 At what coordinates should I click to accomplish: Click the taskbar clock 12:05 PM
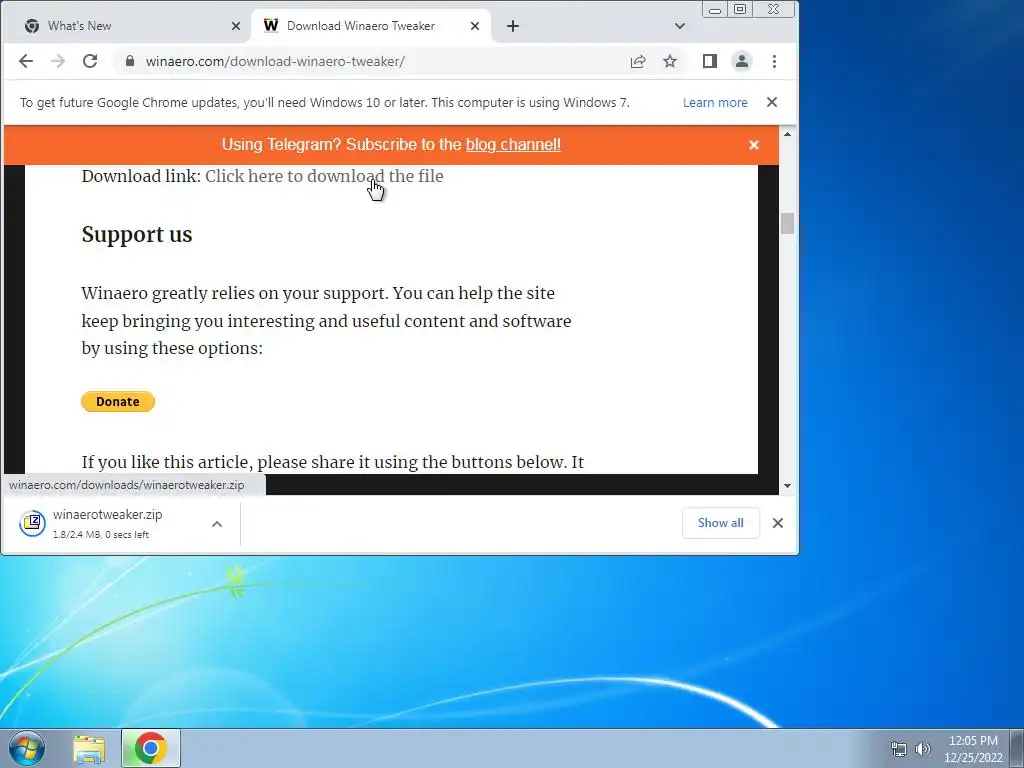[973, 741]
